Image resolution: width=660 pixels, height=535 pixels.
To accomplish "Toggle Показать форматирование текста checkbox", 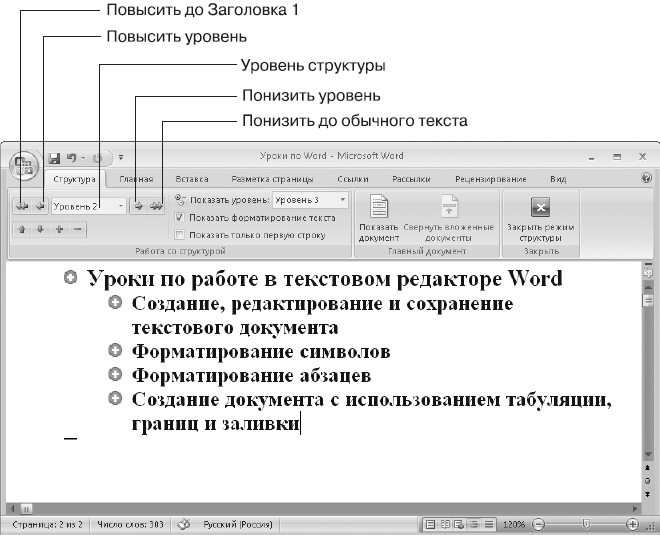I will pos(180,218).
